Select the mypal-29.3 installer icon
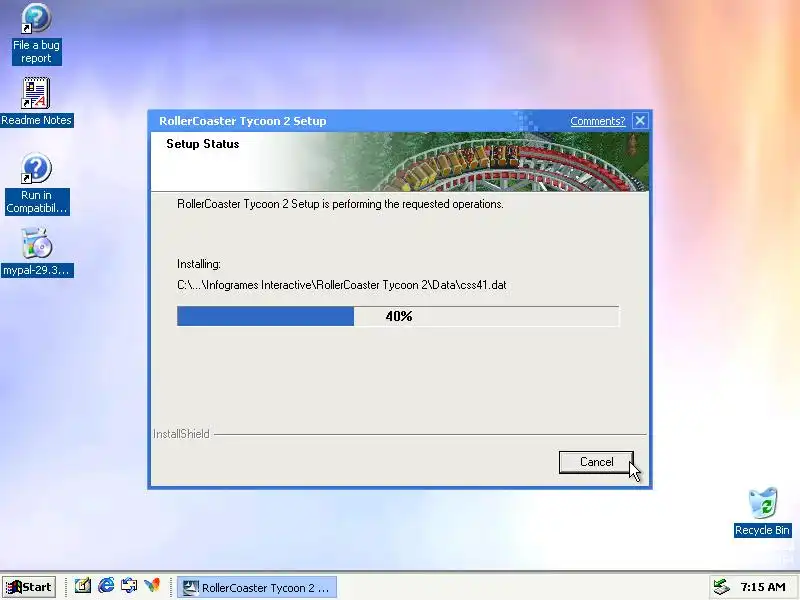 [36, 252]
